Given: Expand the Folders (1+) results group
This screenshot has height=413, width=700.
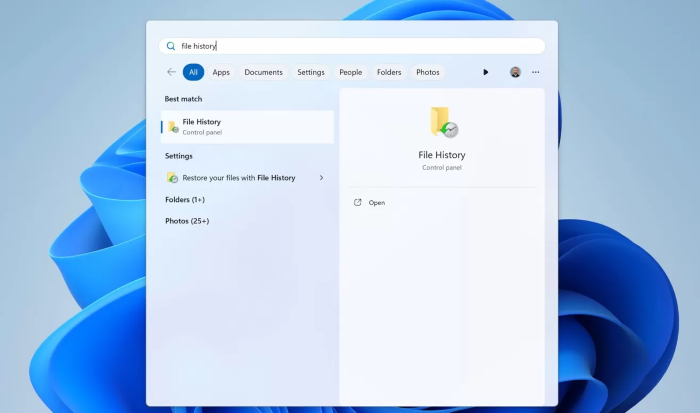Looking at the screenshot, I should (x=185, y=200).
